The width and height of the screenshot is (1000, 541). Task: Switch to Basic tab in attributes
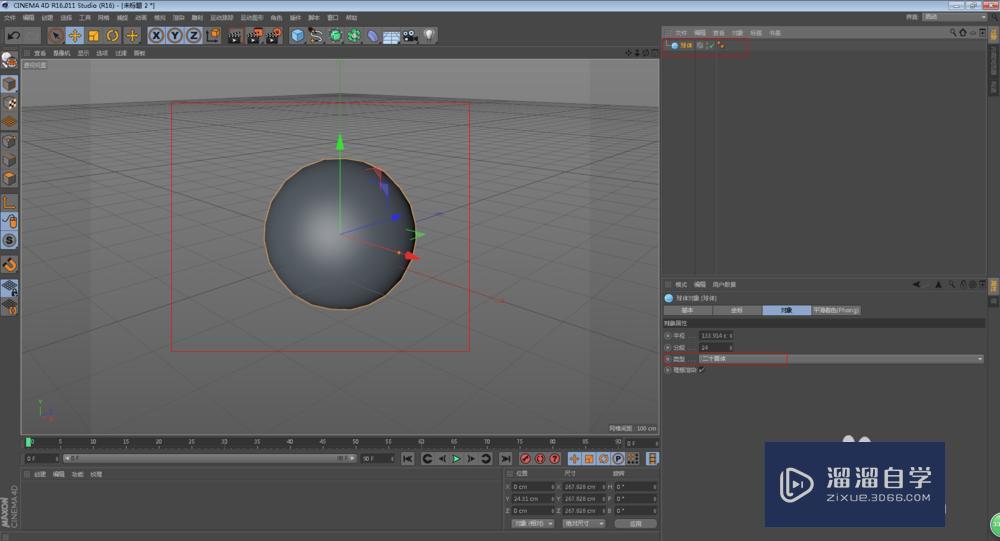pos(688,310)
